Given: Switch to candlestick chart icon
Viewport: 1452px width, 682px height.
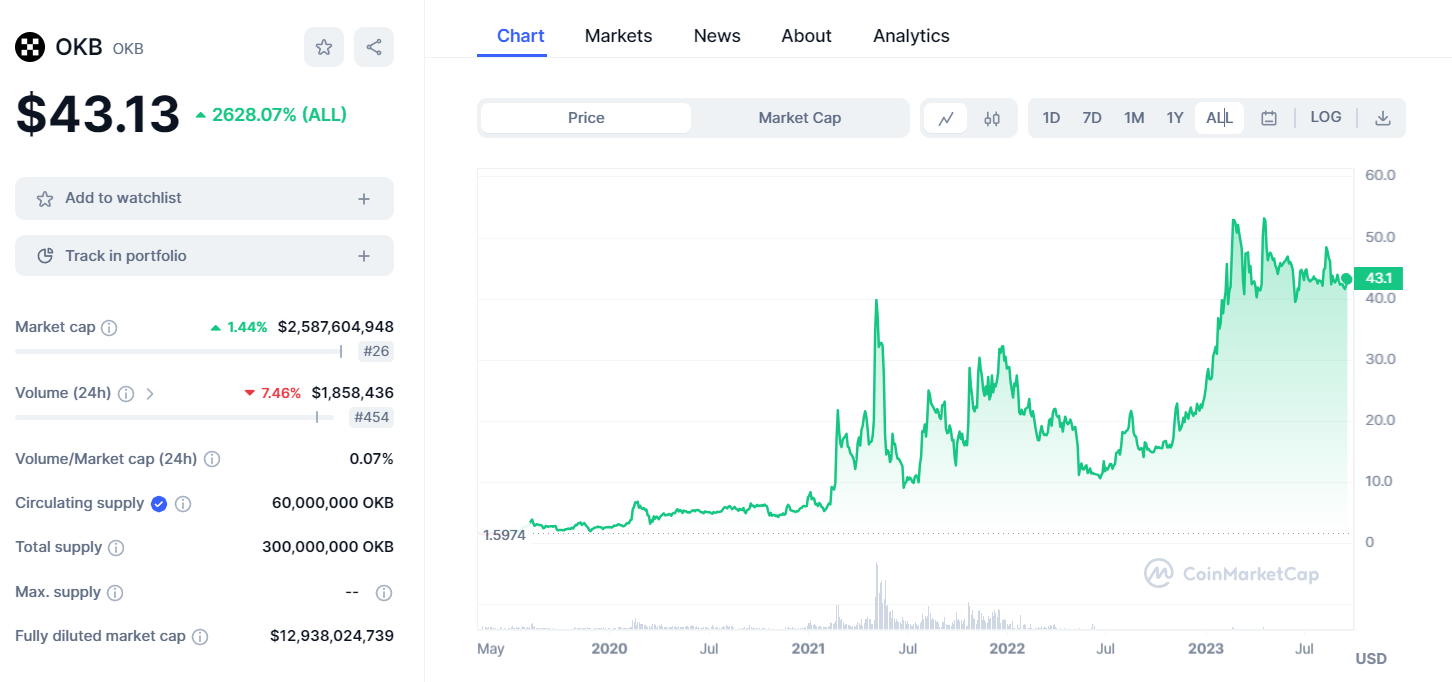Looking at the screenshot, I should [x=992, y=118].
